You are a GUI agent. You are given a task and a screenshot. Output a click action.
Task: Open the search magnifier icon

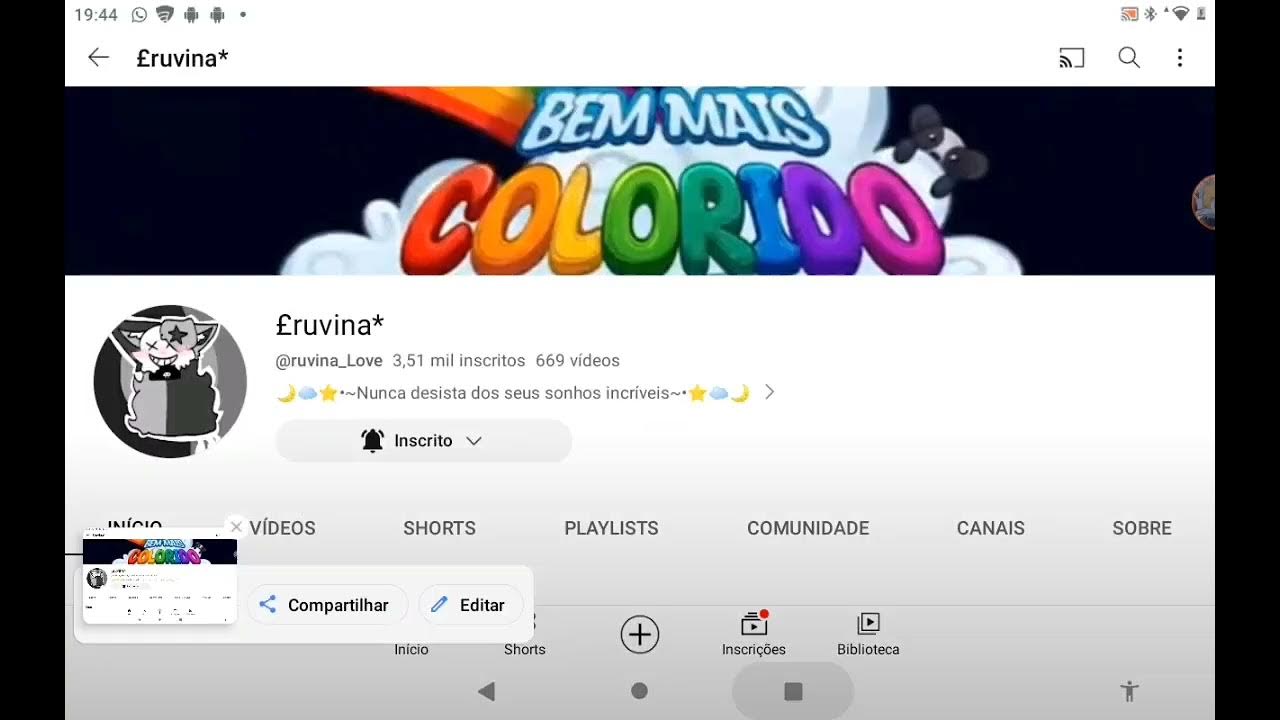tap(1129, 58)
